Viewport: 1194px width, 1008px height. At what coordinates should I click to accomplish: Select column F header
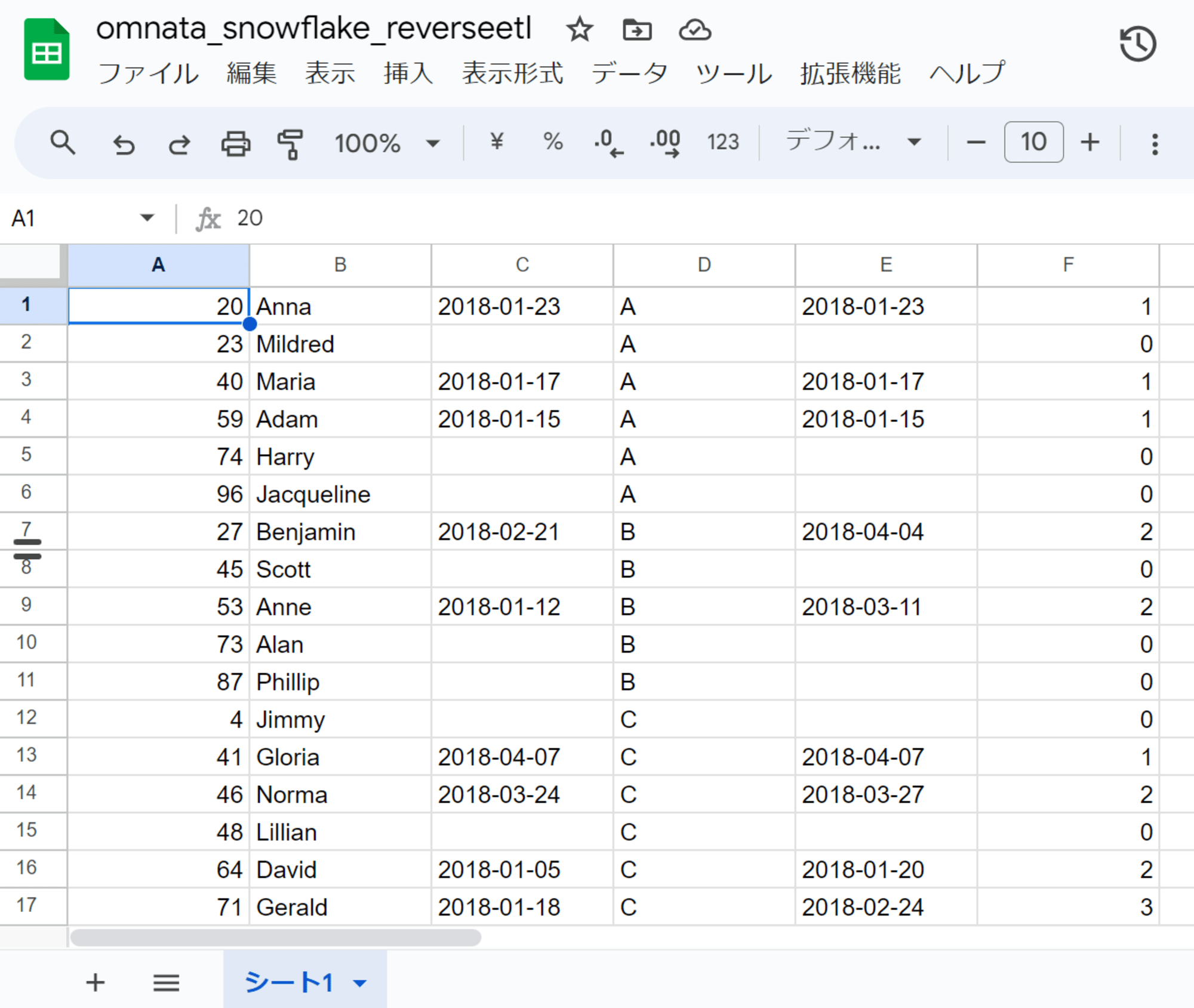click(x=1069, y=265)
